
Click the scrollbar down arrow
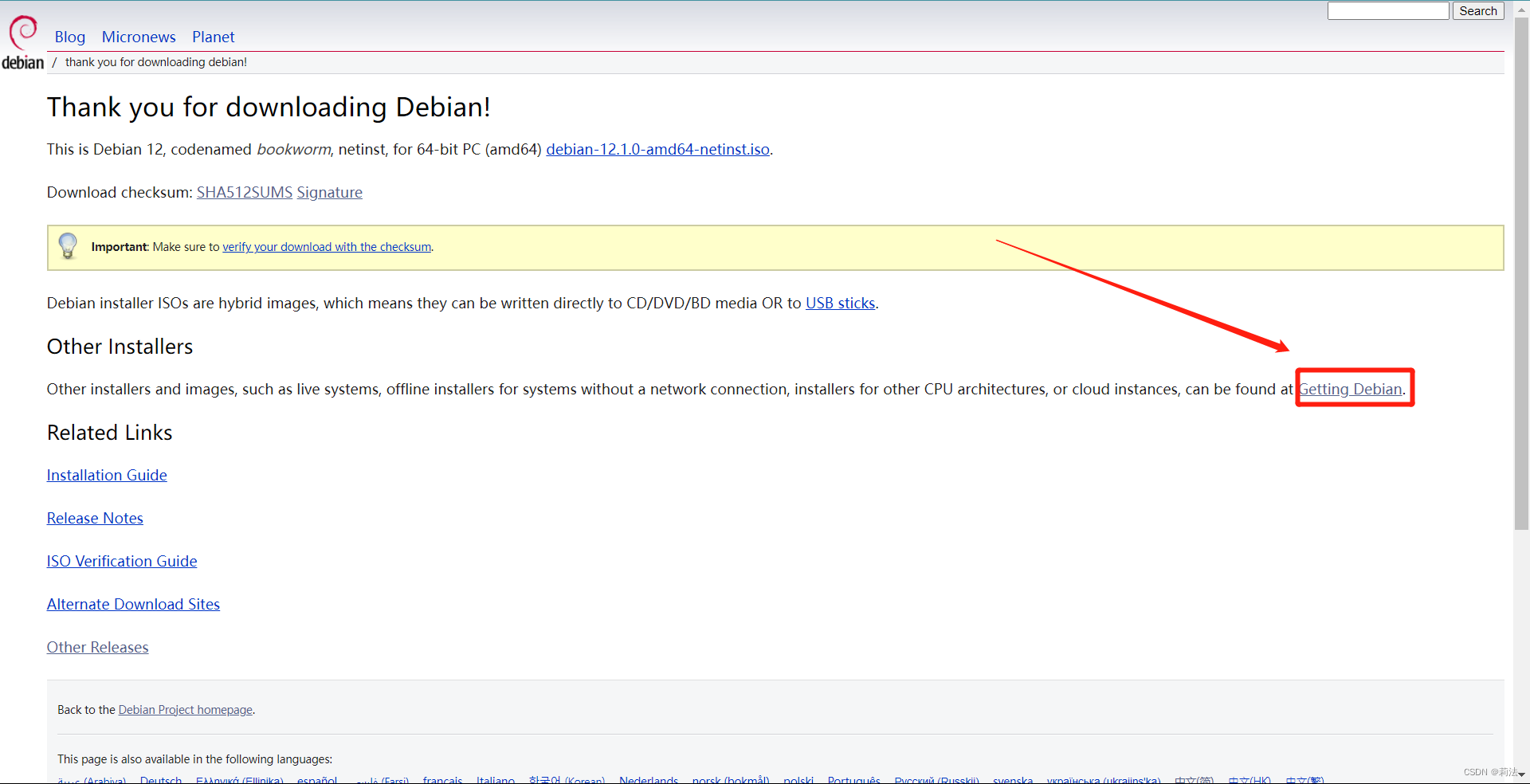click(1522, 774)
